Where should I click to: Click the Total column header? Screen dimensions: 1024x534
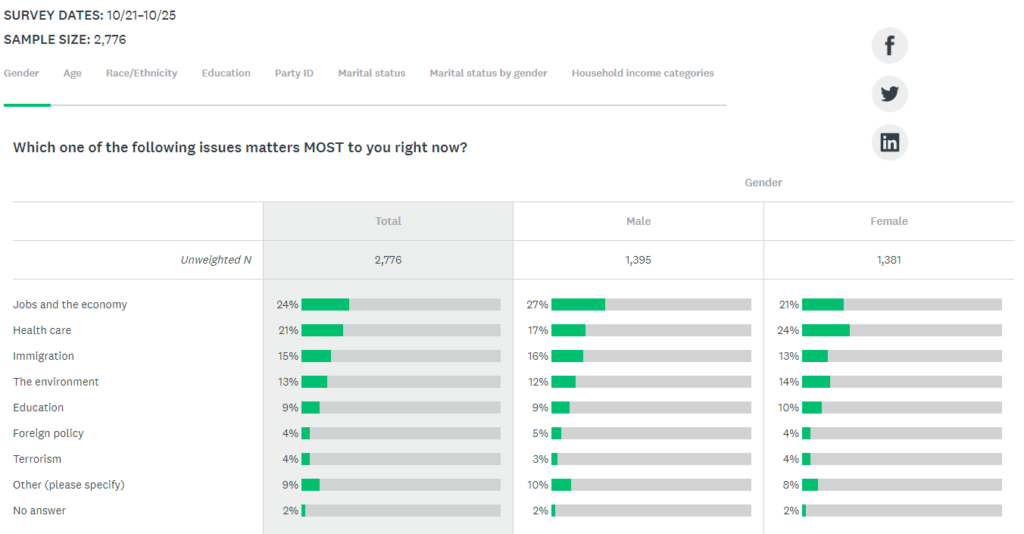pyautogui.click(x=388, y=221)
